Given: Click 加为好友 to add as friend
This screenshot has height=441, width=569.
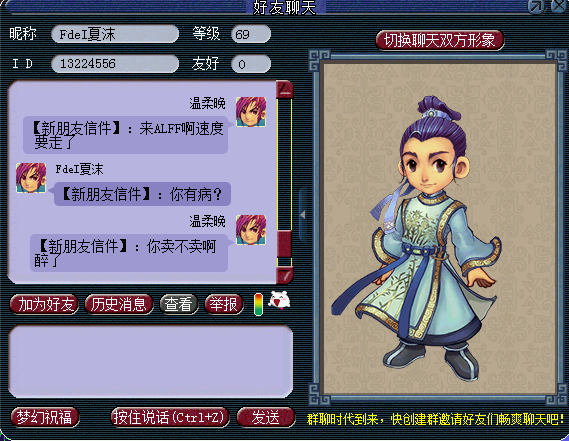Looking at the screenshot, I should click(x=45, y=304).
